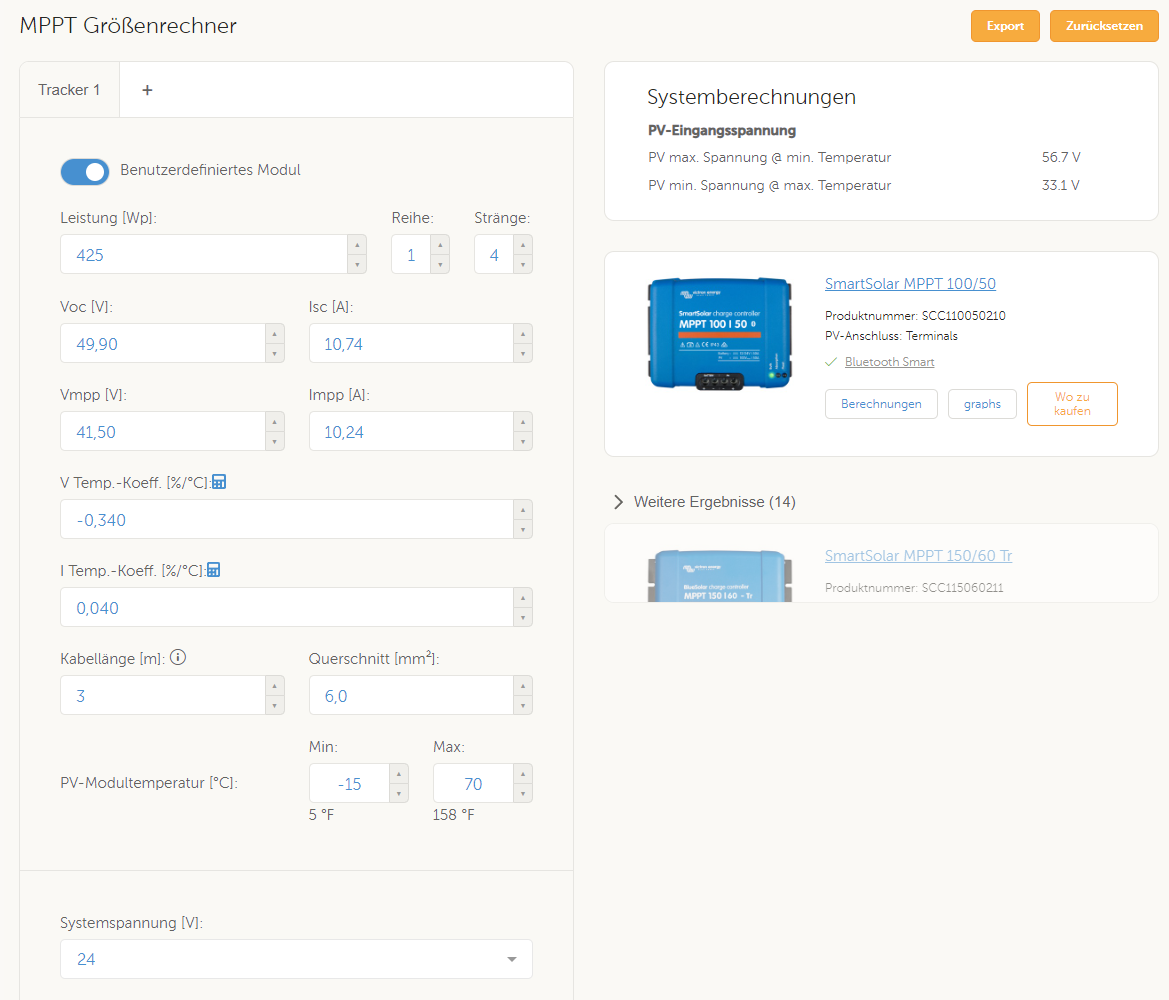Screen dimensions: 1169x1000
Task: Increase Max module temperature
Action: click(x=523, y=773)
